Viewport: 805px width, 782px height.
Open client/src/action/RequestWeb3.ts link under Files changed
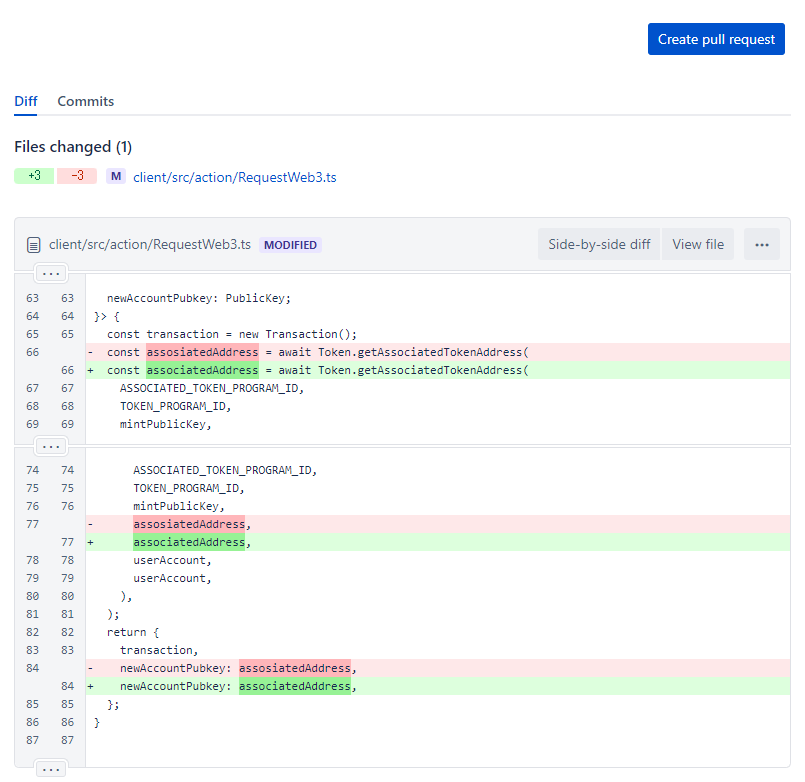click(x=235, y=177)
